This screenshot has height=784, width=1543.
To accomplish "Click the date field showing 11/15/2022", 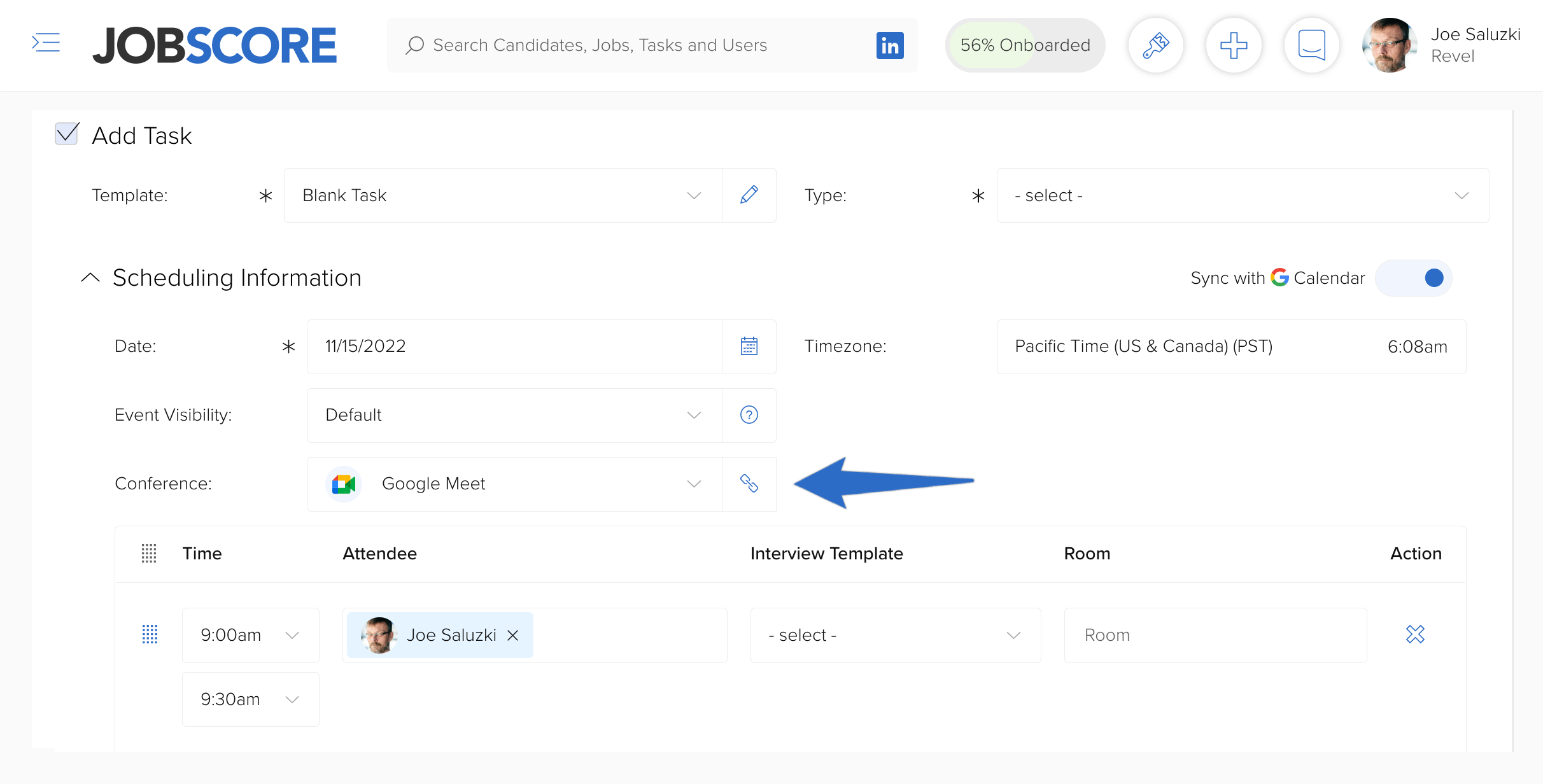I will click(514, 346).
